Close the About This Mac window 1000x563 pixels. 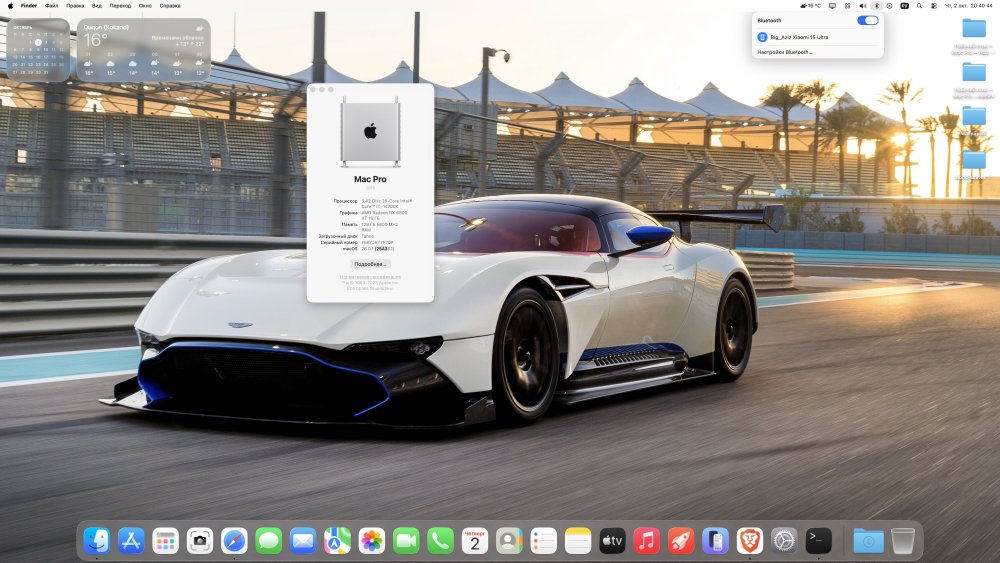[x=313, y=90]
